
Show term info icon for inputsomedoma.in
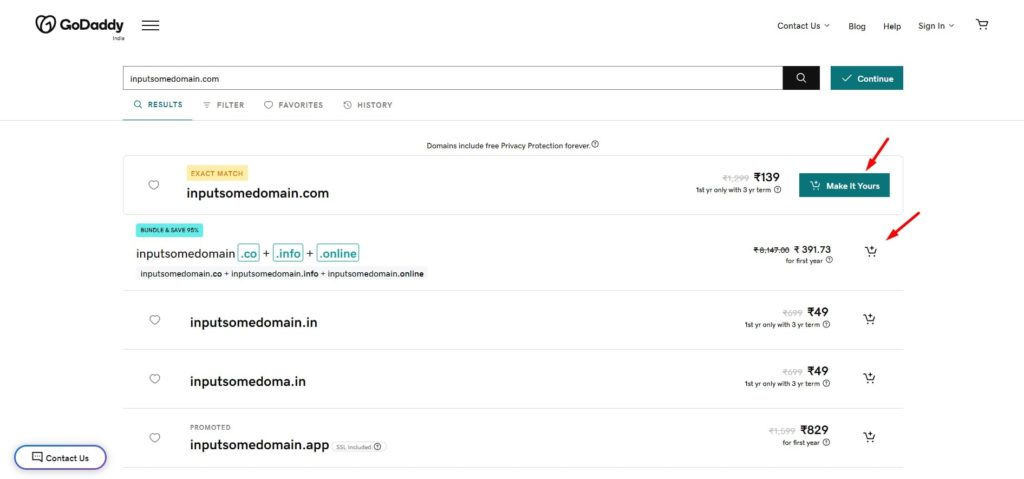click(x=826, y=384)
